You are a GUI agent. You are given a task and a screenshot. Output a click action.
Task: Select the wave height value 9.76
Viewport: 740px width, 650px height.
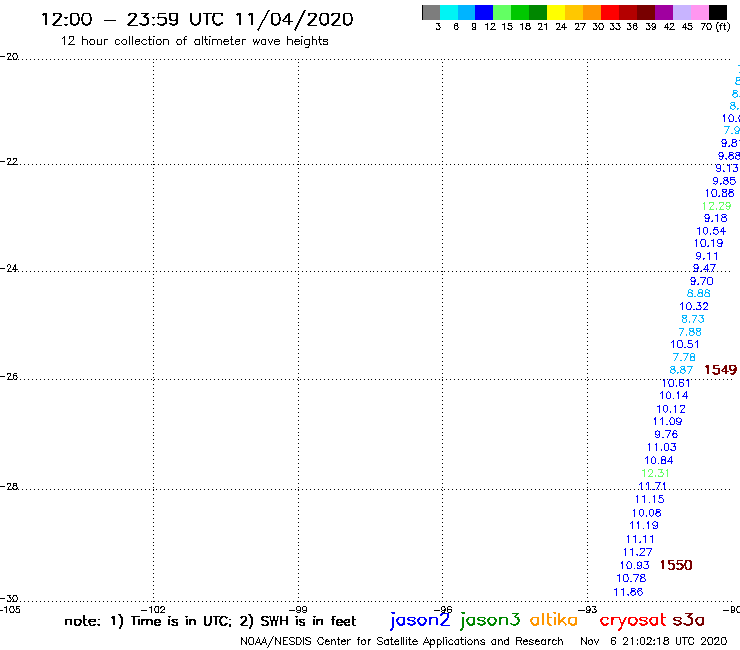[666, 434]
